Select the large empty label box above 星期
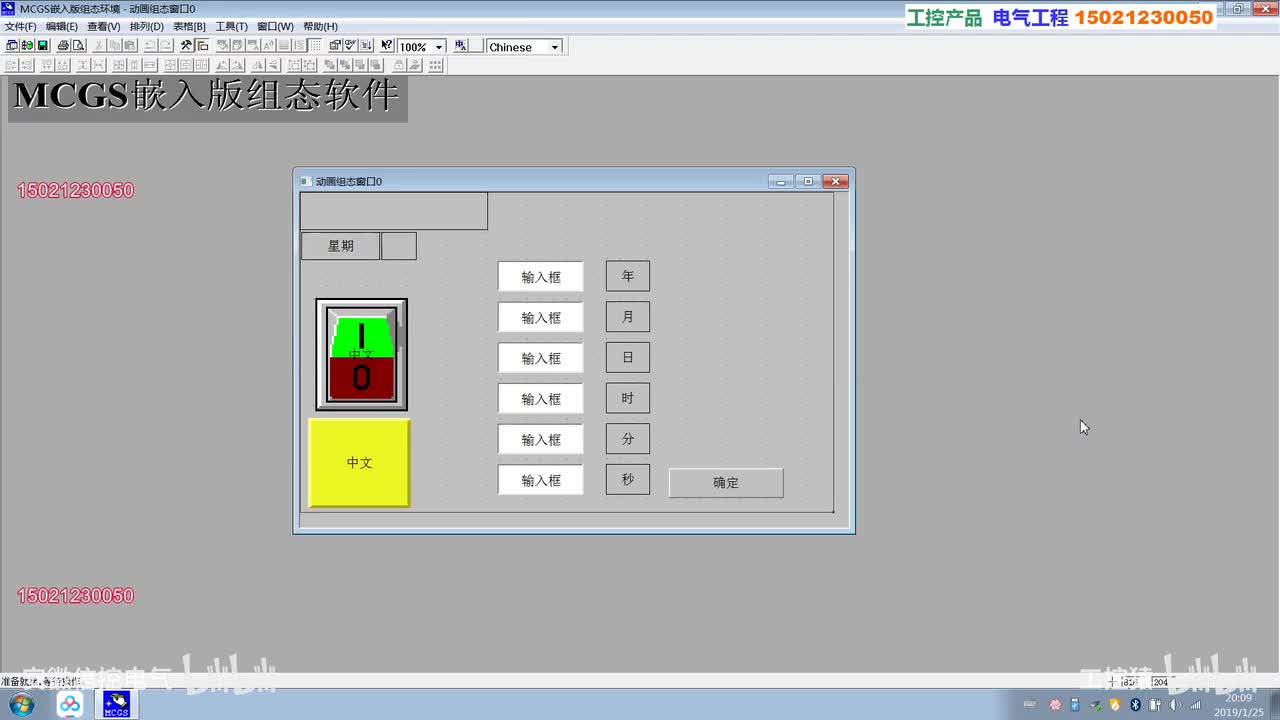The width and height of the screenshot is (1280, 720). [x=394, y=211]
